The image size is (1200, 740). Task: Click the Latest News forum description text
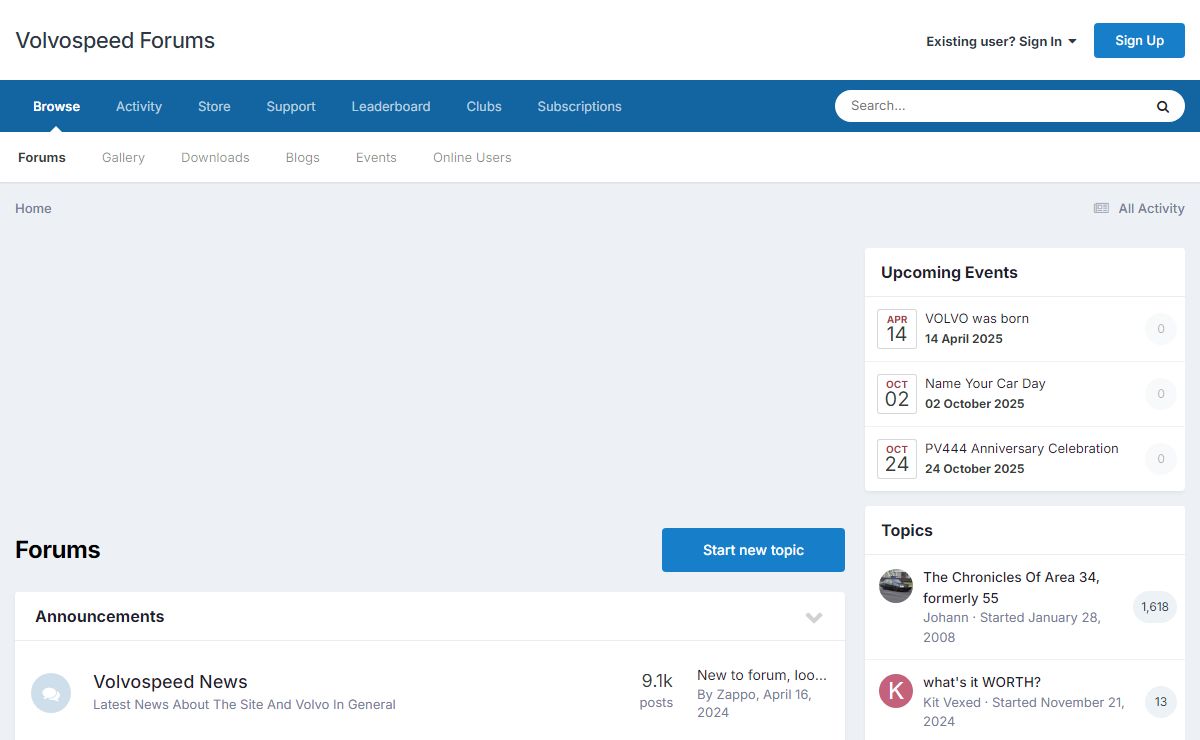tap(244, 704)
